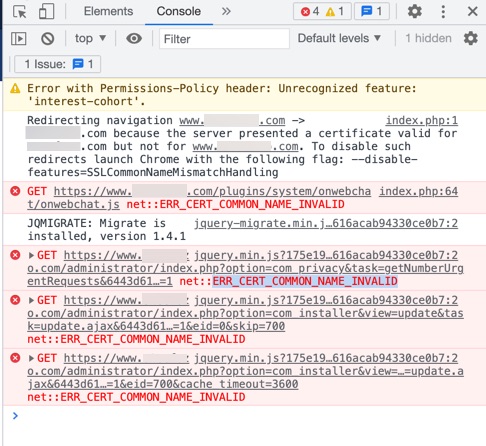The height and width of the screenshot is (446, 486).
Task: Open the eid=0&skip=700 request URL
Action: coord(245,313)
